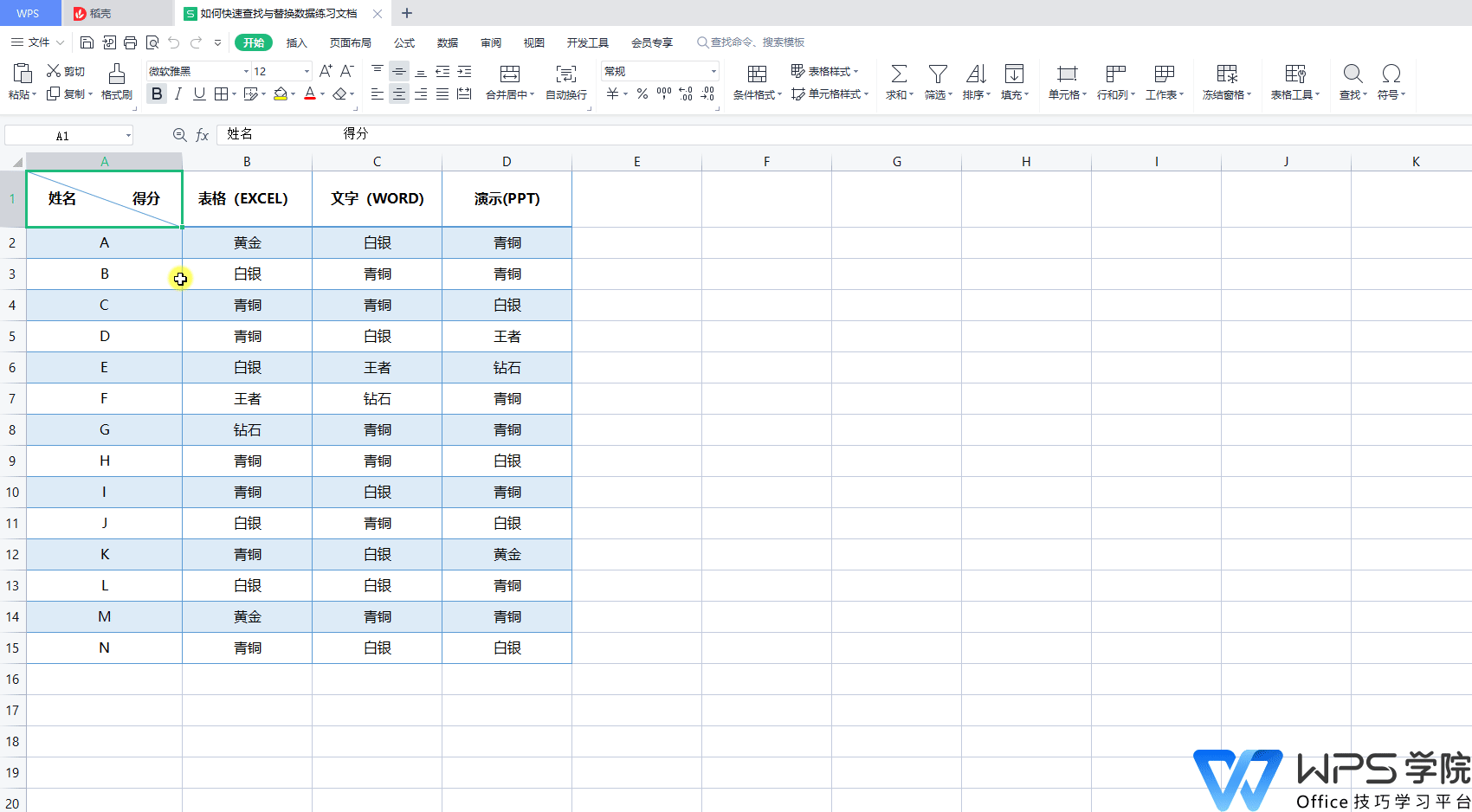The width and height of the screenshot is (1472, 812).
Task: Toggle Bold formatting button
Action: click(157, 94)
